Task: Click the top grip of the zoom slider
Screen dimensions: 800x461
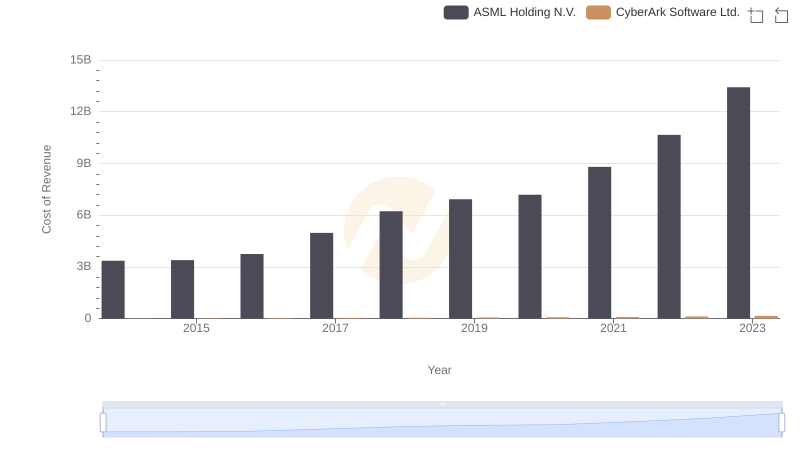Action: pos(442,404)
